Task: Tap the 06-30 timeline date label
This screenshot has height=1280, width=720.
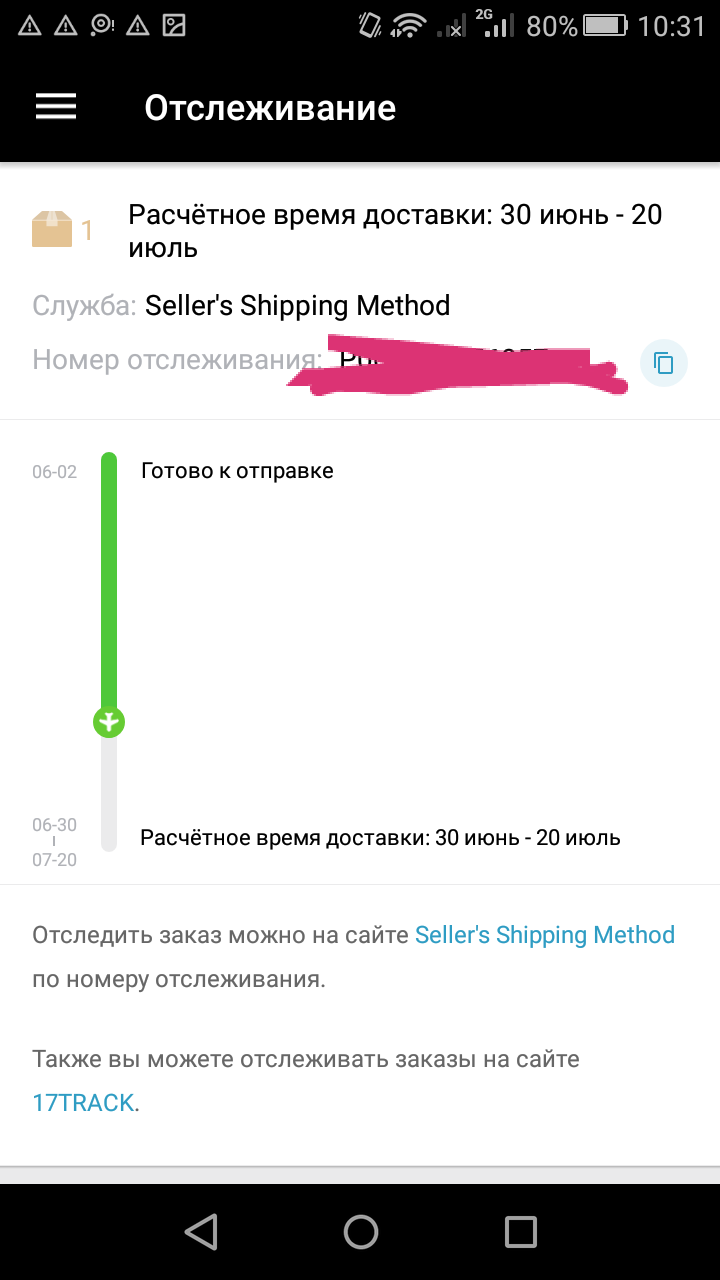Action: coord(54,825)
